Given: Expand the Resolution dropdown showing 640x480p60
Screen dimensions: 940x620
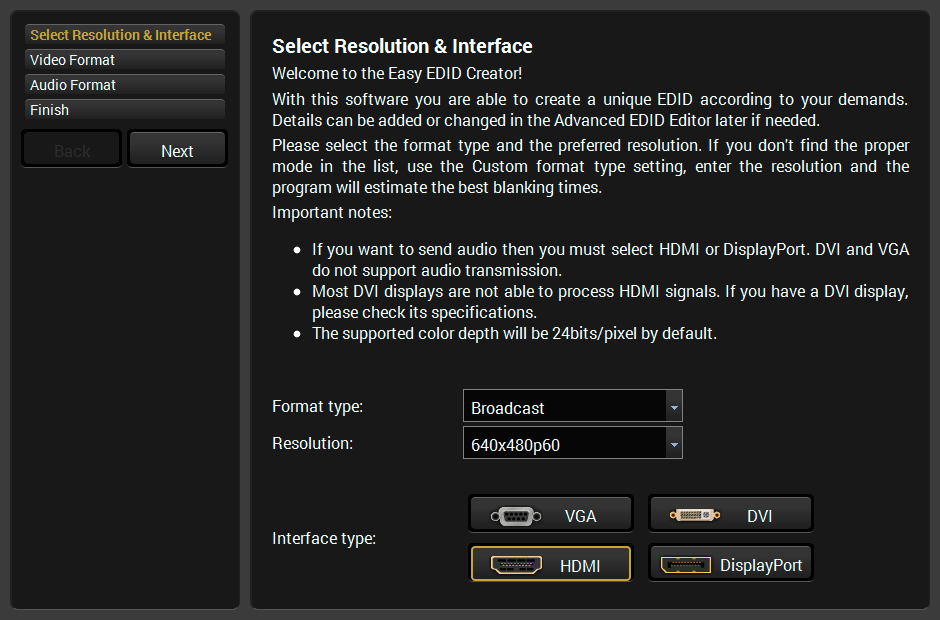Looking at the screenshot, I should (x=564, y=444).
